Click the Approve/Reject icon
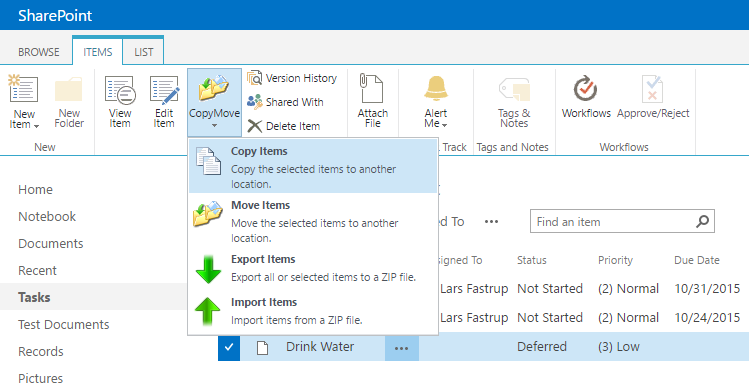 point(652,88)
